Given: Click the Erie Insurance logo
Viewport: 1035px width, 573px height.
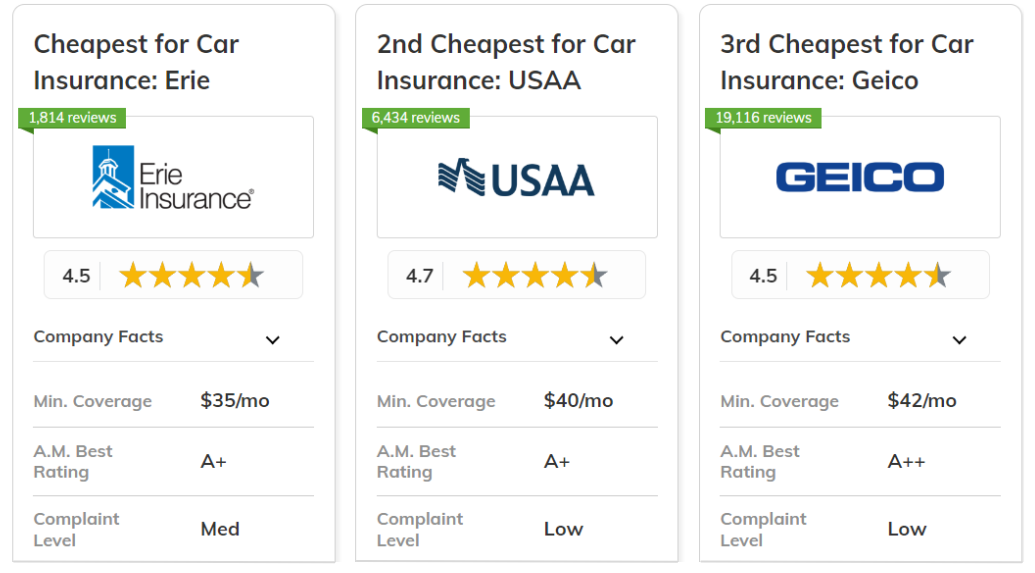Looking at the screenshot, I should 173,178.
